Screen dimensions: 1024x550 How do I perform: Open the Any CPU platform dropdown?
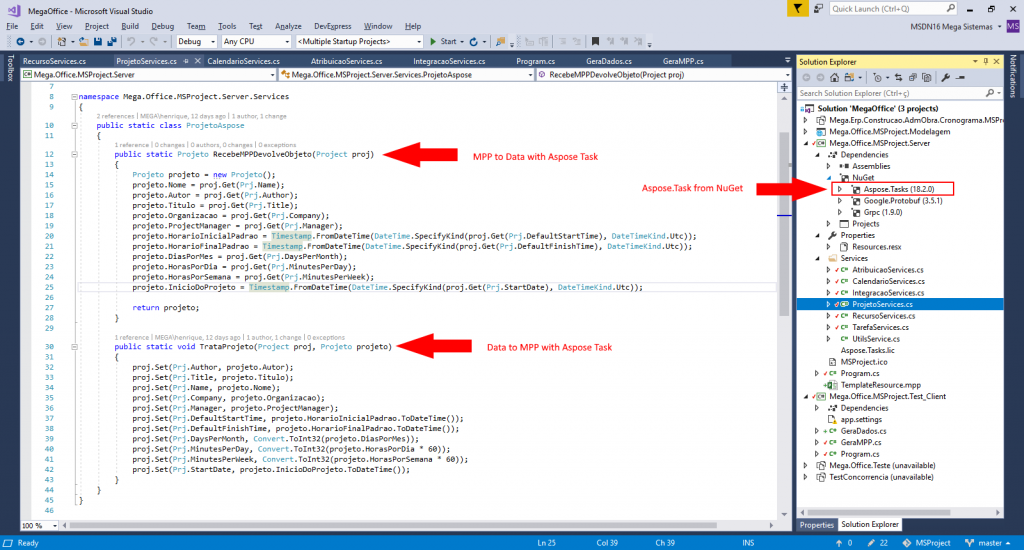tap(255, 42)
